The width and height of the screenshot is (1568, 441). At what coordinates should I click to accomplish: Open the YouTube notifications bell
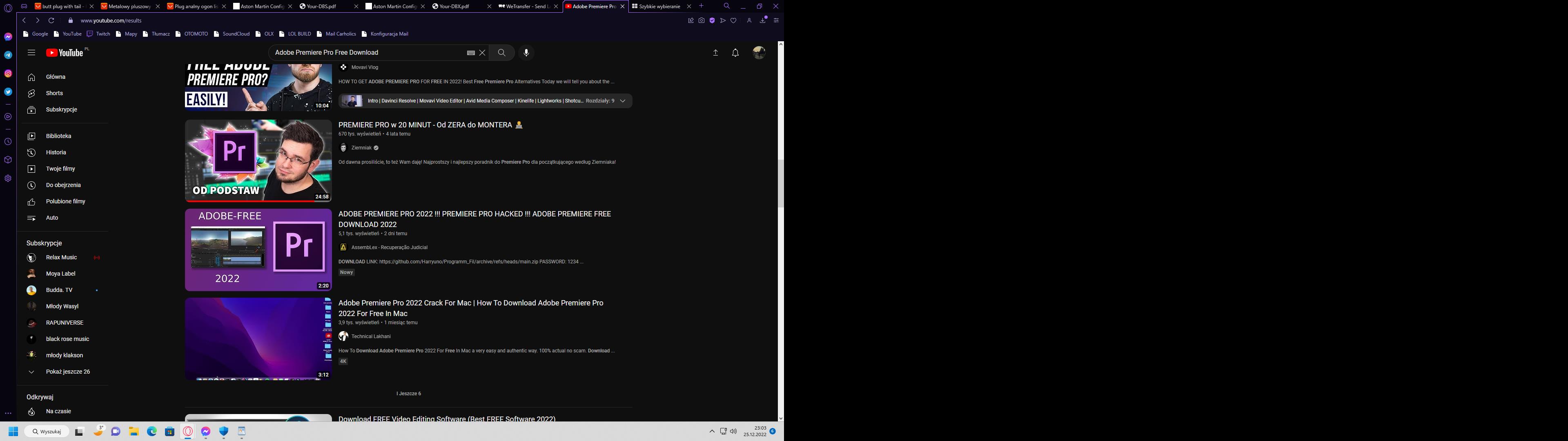pos(735,53)
